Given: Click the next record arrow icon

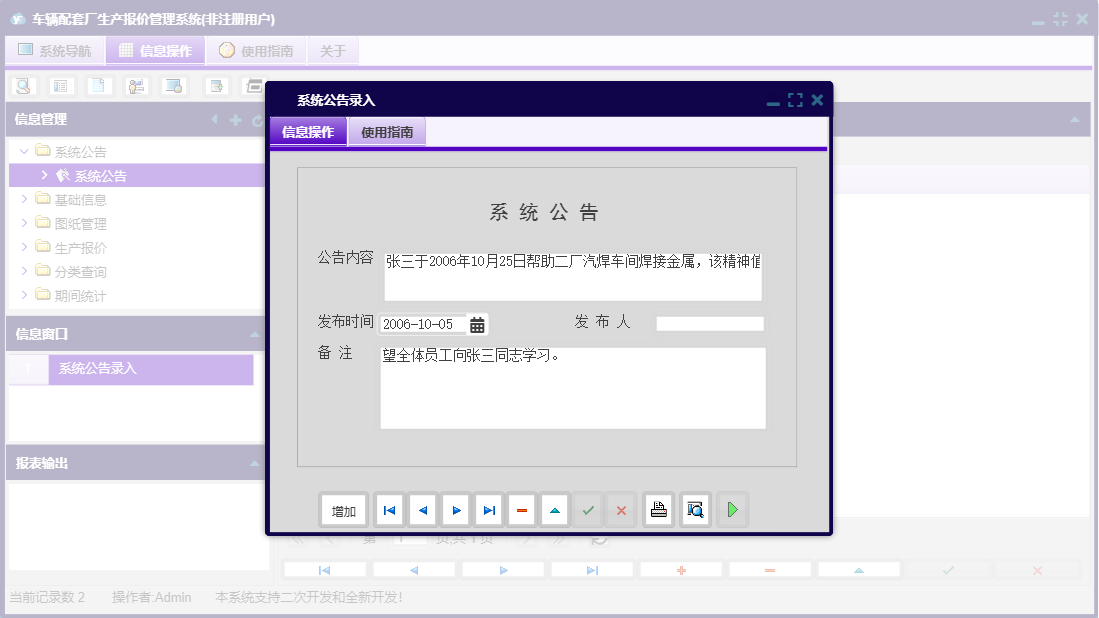Looking at the screenshot, I should tap(455, 509).
